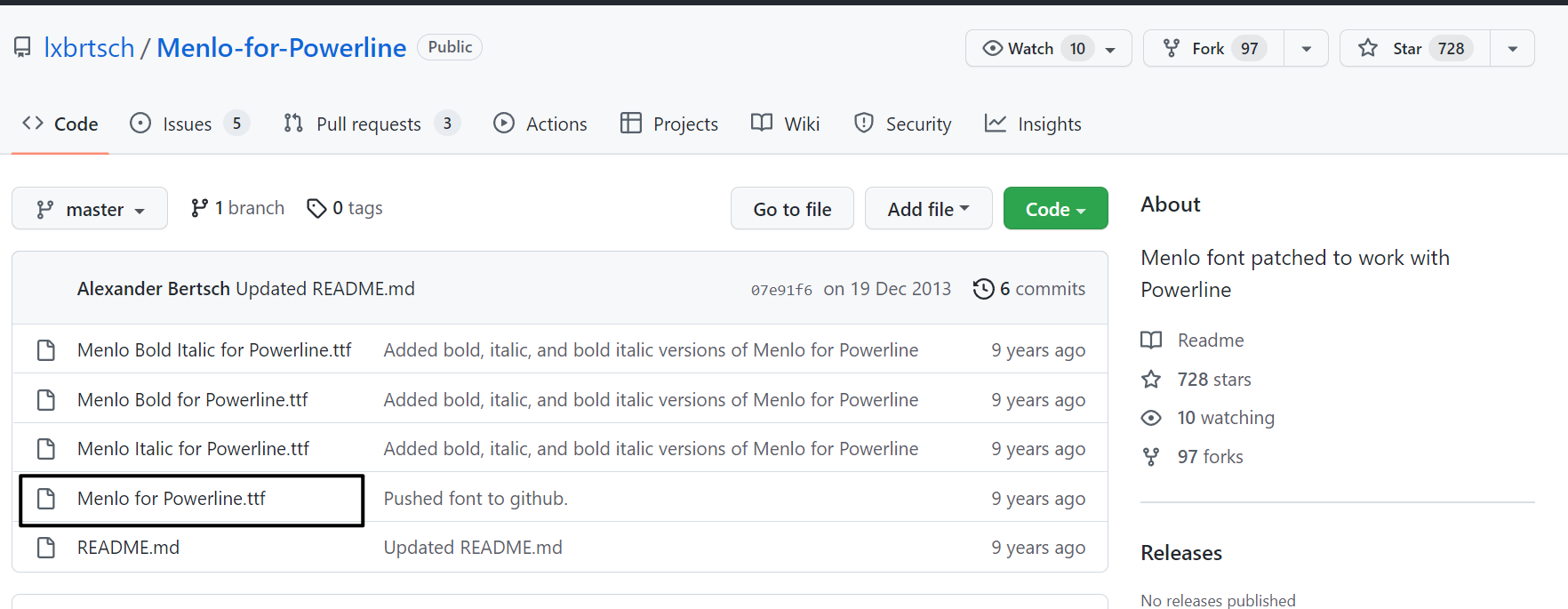Open the Pull requests tab

[372, 124]
